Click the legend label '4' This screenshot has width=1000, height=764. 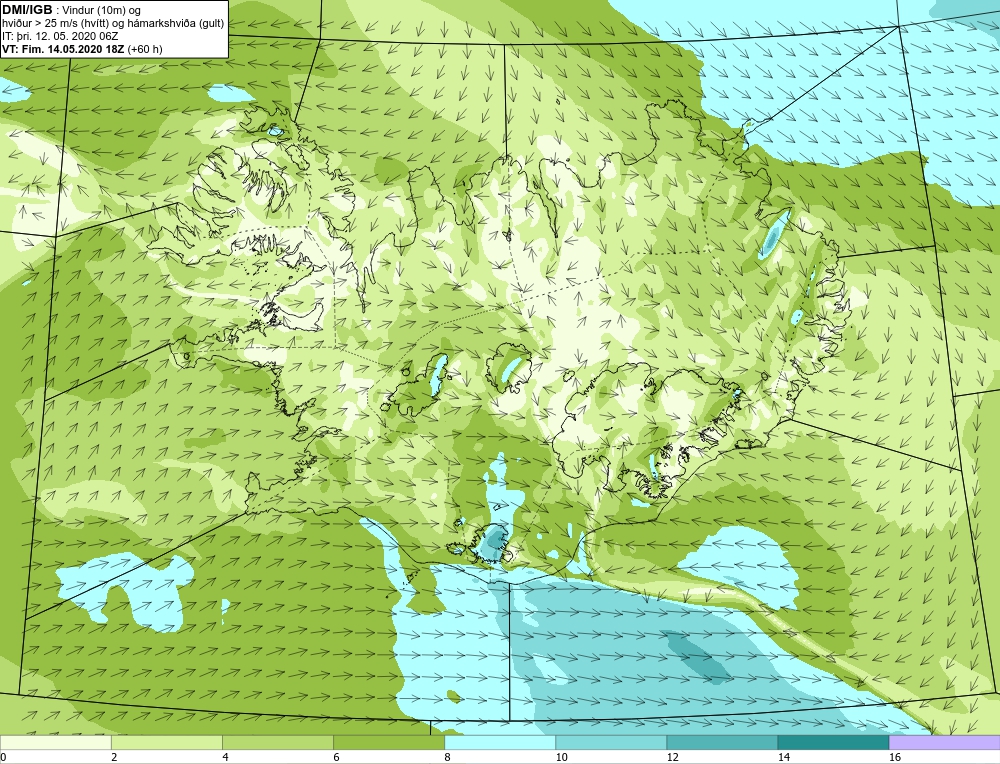pyautogui.click(x=225, y=757)
